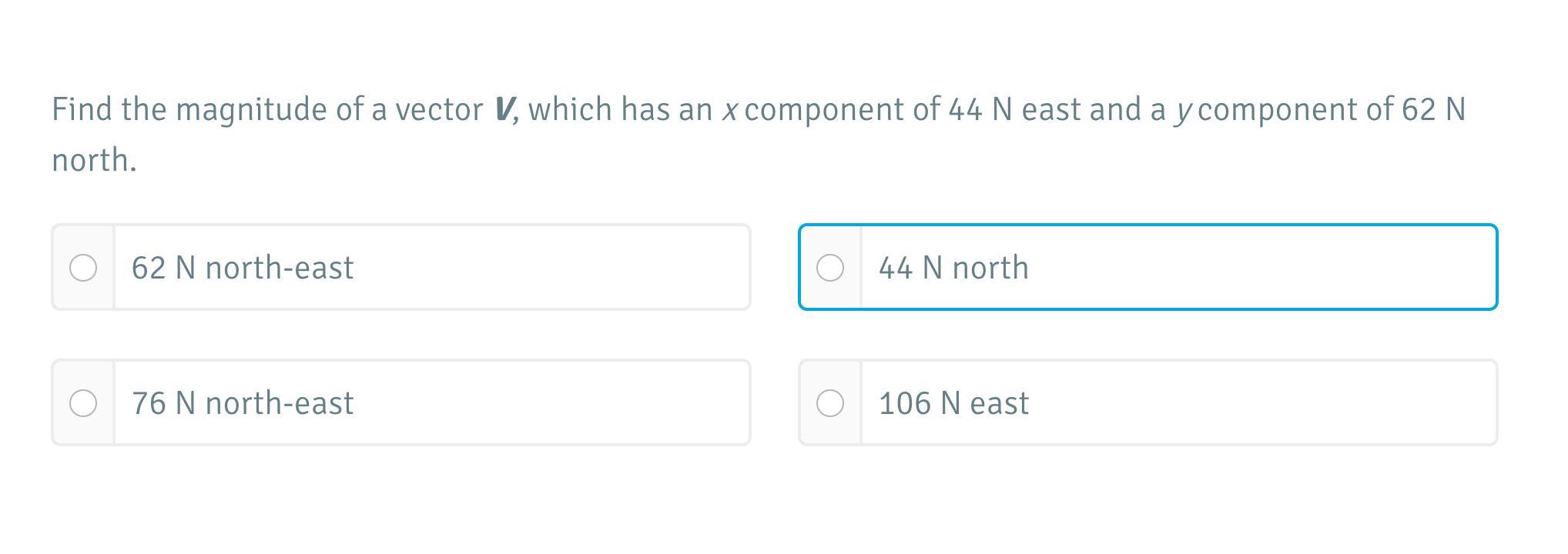Click the "62 N north-east" answer text
Screen dimensions: 1568x554
tap(243, 268)
